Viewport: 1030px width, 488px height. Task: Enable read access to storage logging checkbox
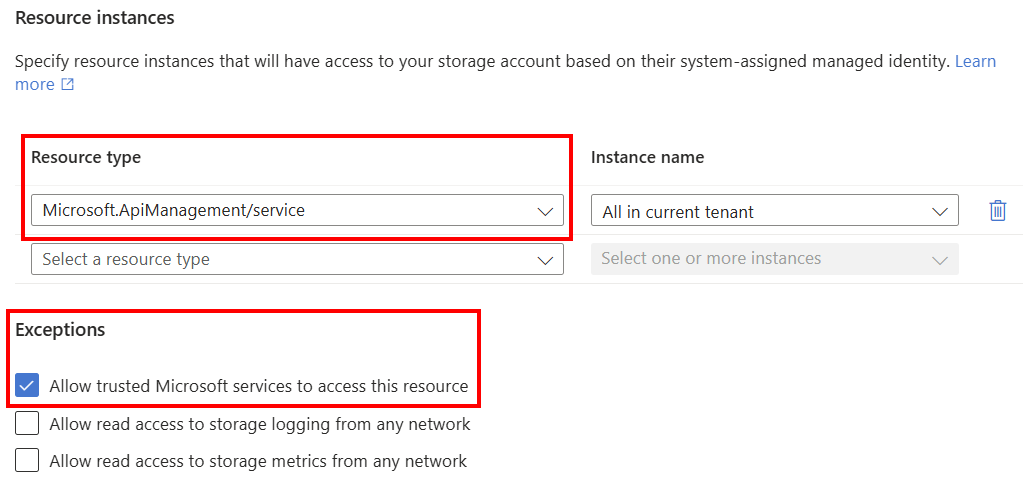click(28, 424)
